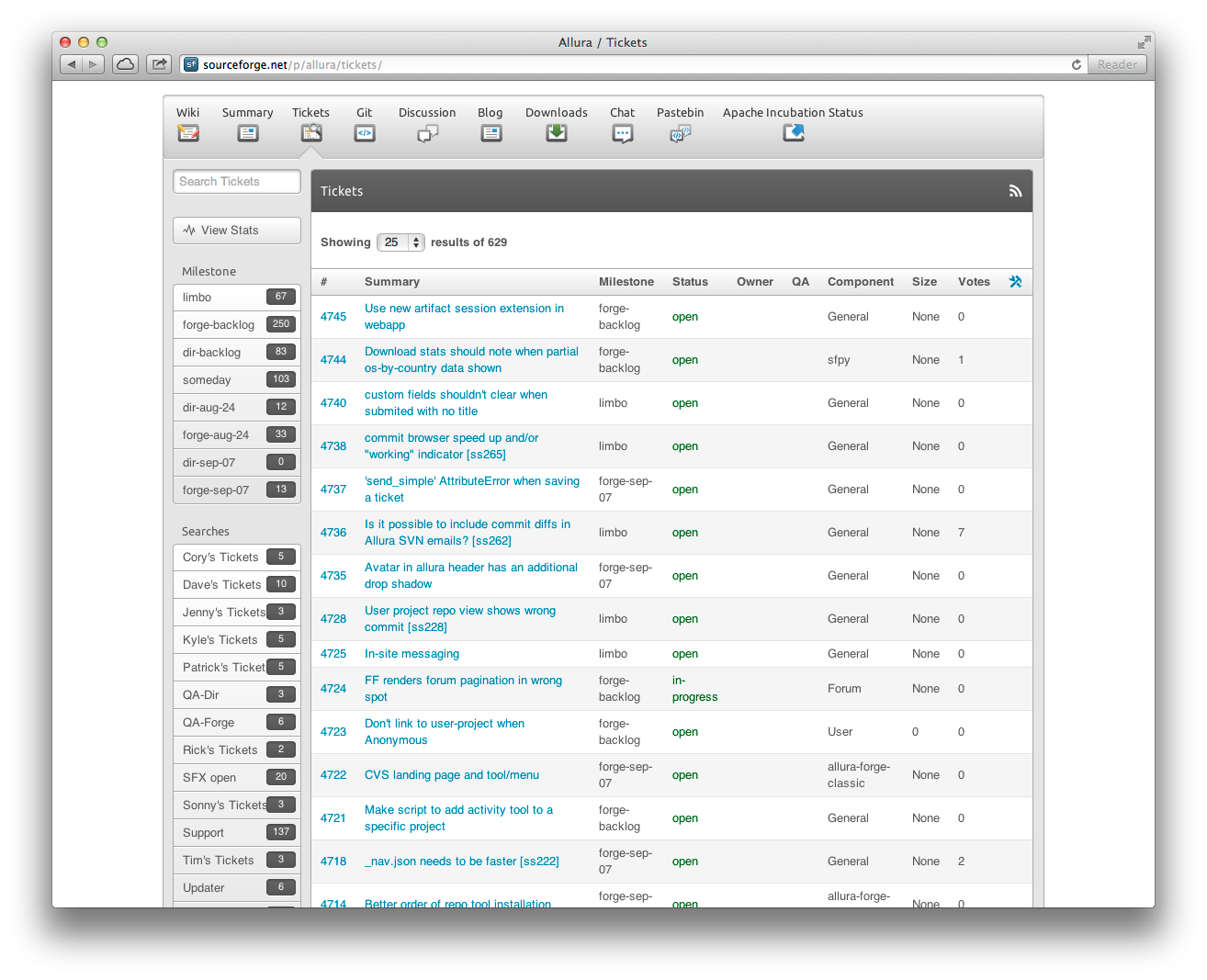
Task: Open the QA-Dir saved search
Action: click(237, 695)
